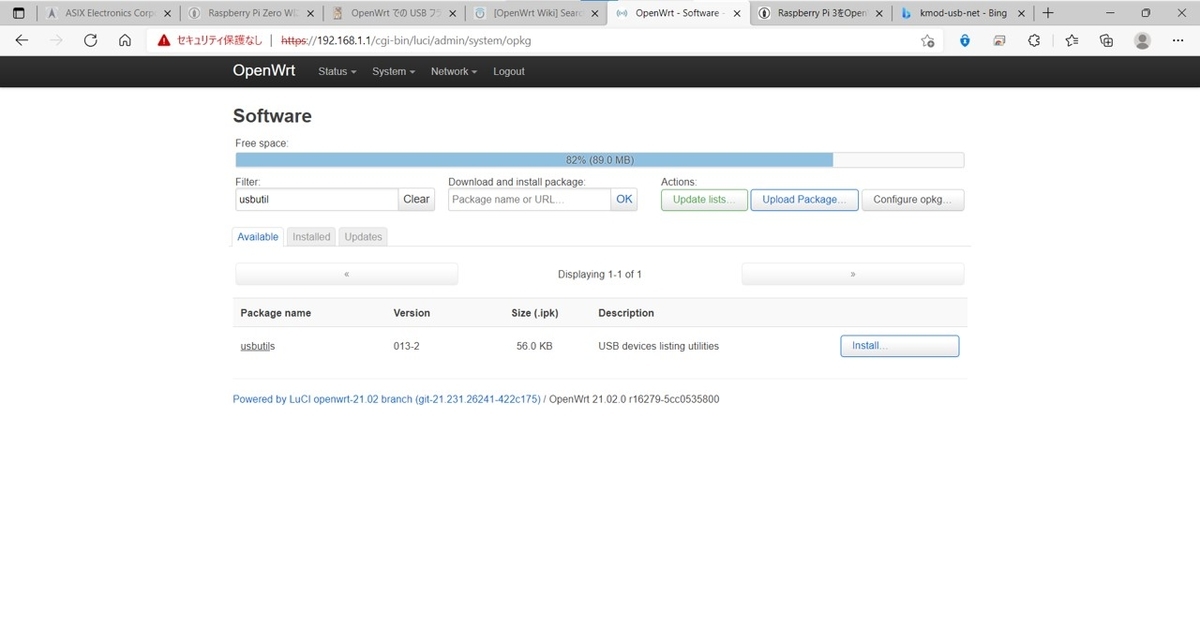Image resolution: width=1200 pixels, height=643 pixels.
Task: Open the Network dropdown menu
Action: pos(453,72)
